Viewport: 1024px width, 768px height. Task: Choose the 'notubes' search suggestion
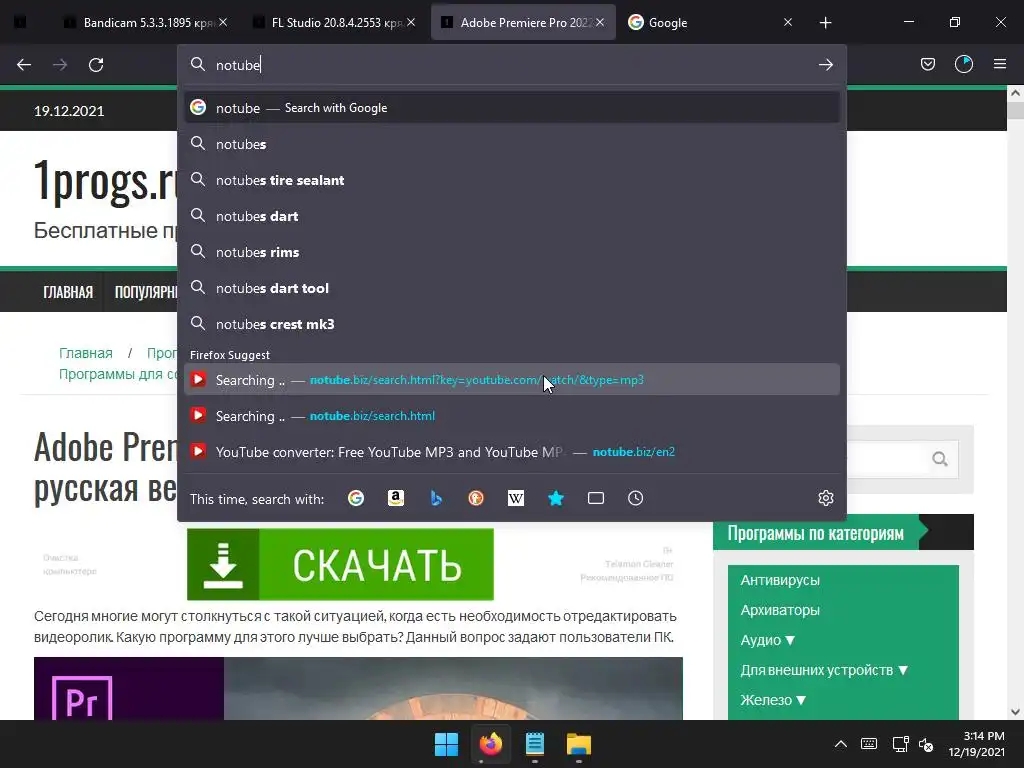point(512,144)
